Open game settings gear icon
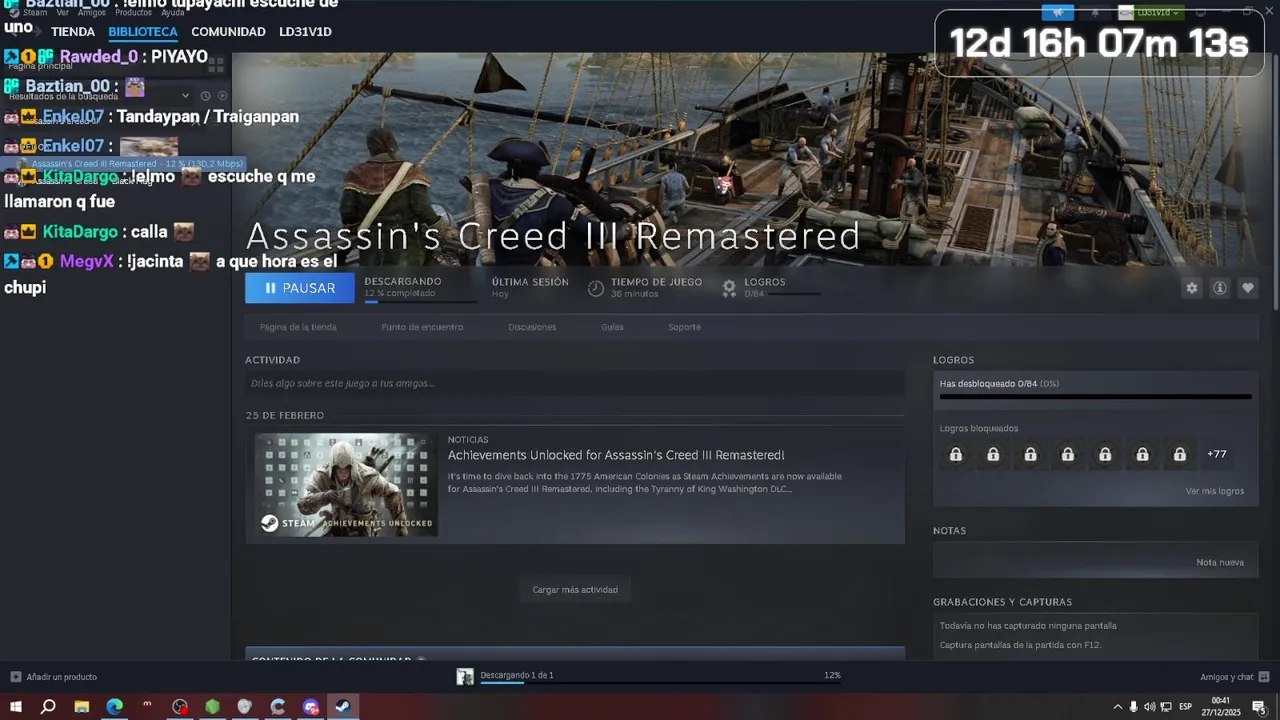 pyautogui.click(x=1191, y=288)
